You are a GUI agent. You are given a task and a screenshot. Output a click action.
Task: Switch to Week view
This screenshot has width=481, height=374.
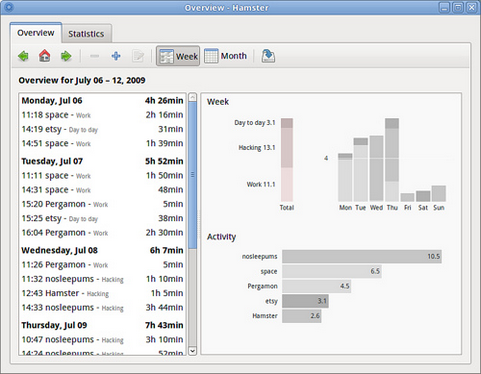pyautogui.click(x=178, y=56)
